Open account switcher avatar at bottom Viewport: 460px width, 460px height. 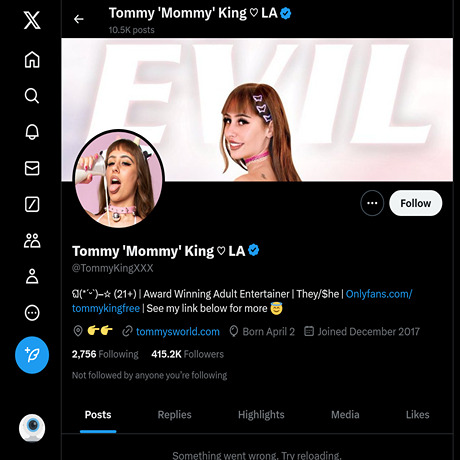click(32, 428)
